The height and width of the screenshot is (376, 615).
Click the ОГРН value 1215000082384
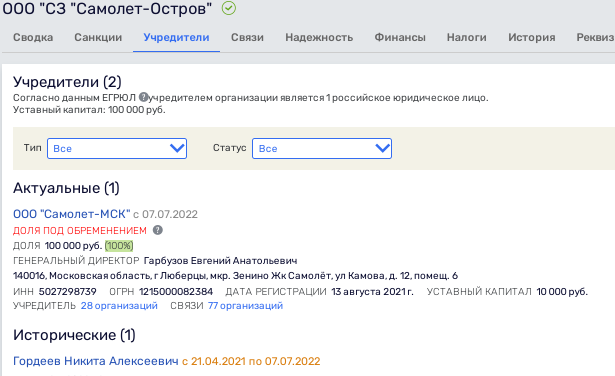pyautogui.click(x=176, y=292)
